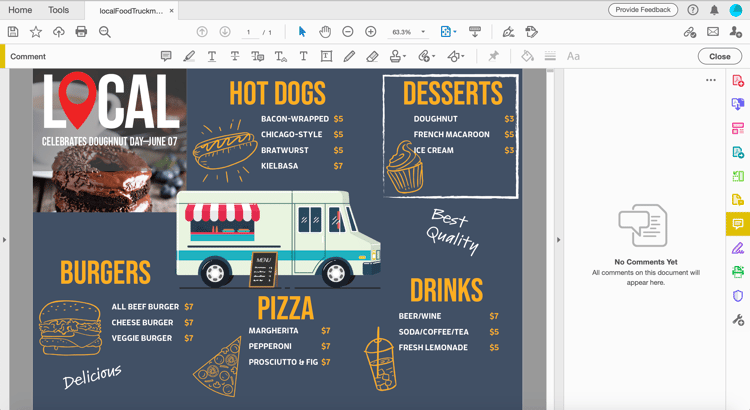
Task: Select the Eraser tool
Action: pos(372,56)
